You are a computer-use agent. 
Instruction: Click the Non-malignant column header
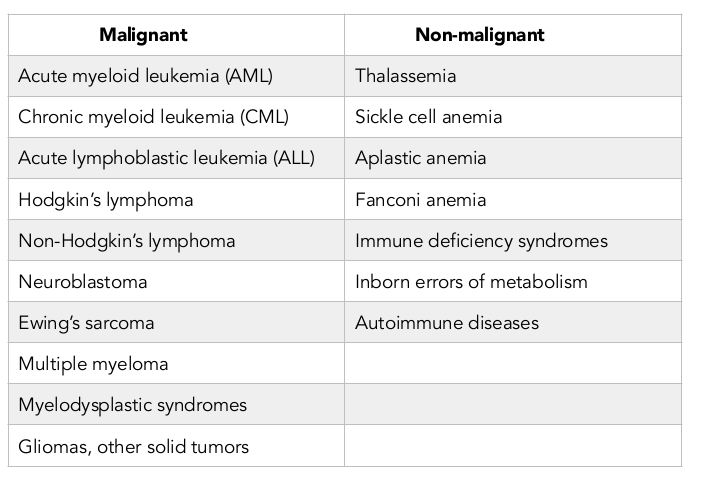click(x=479, y=35)
